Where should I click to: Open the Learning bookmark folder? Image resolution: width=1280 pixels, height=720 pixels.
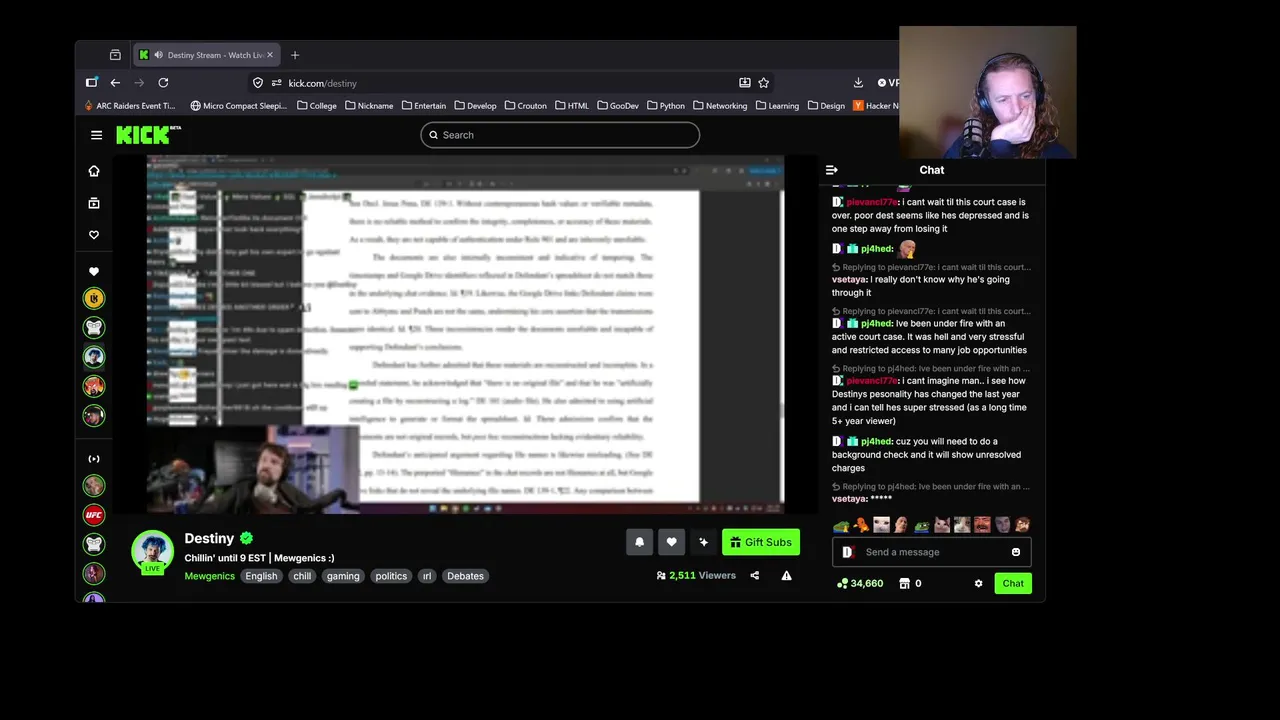pos(777,106)
